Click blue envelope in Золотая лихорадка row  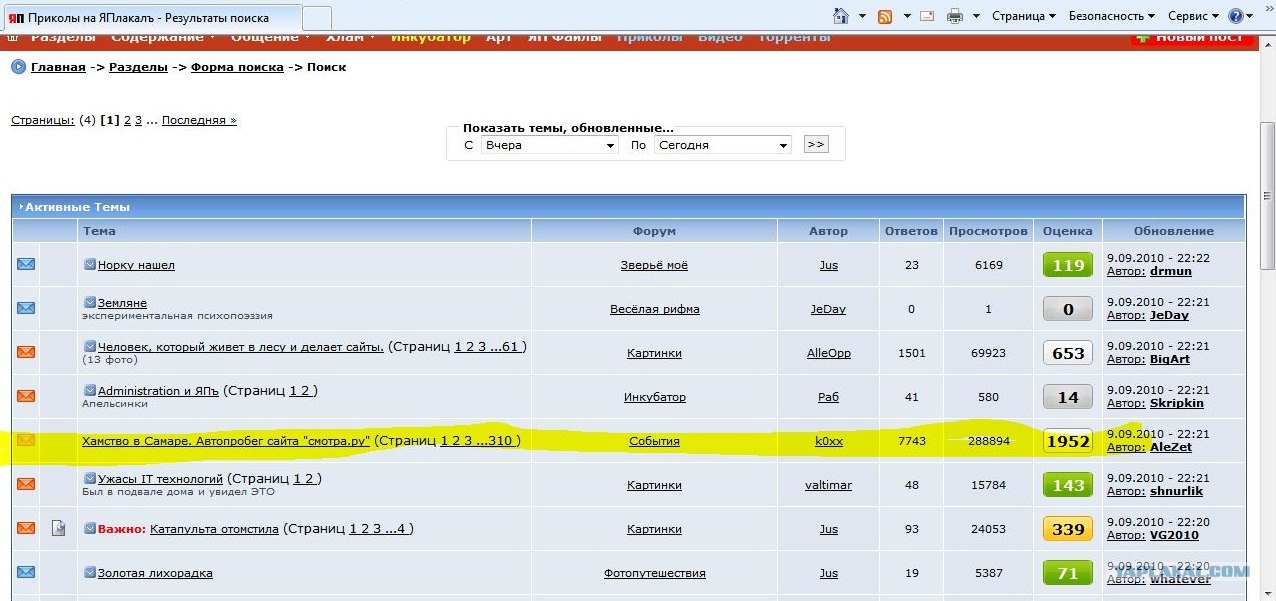(x=26, y=572)
